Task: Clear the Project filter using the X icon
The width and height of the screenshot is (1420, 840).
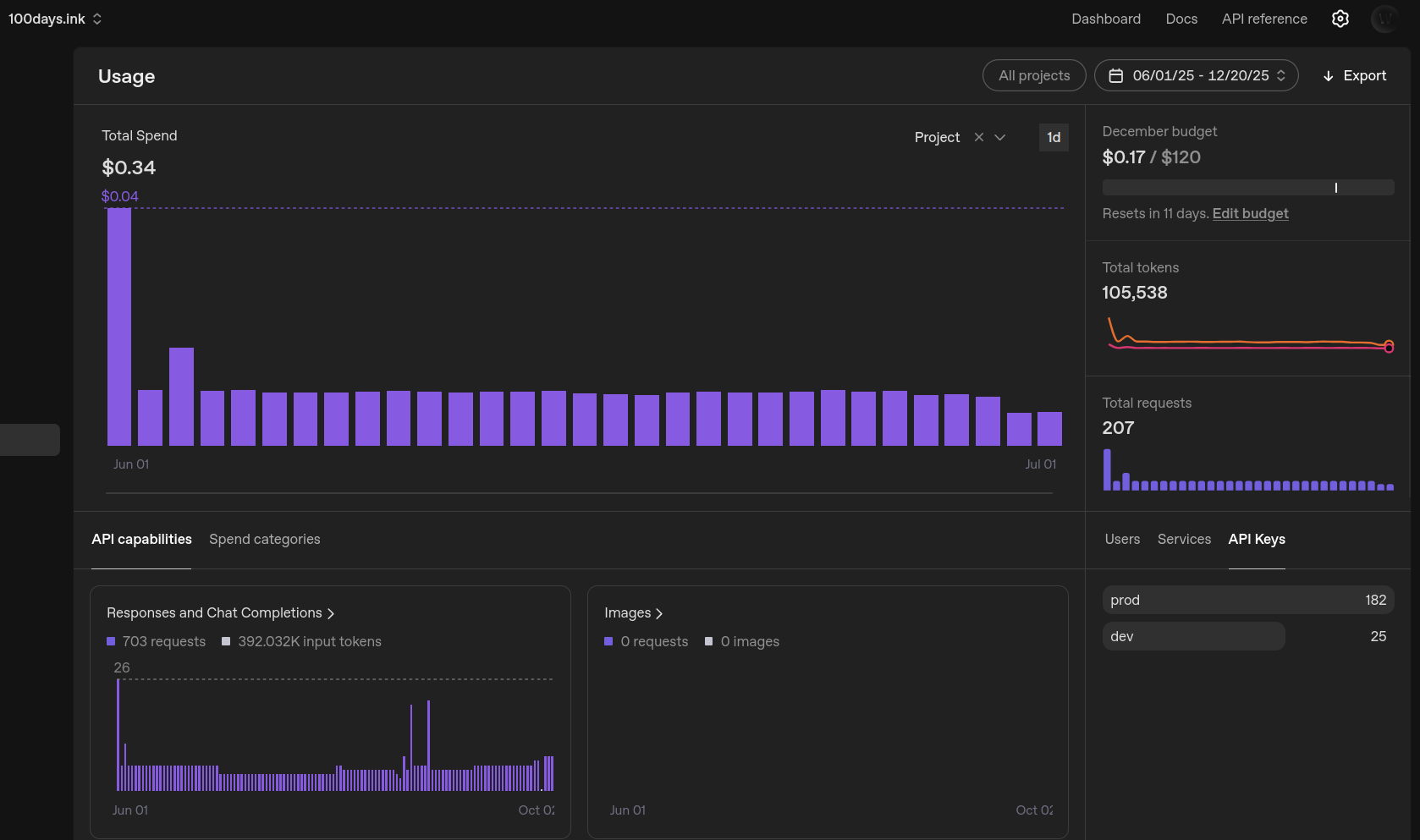Action: 978,137
